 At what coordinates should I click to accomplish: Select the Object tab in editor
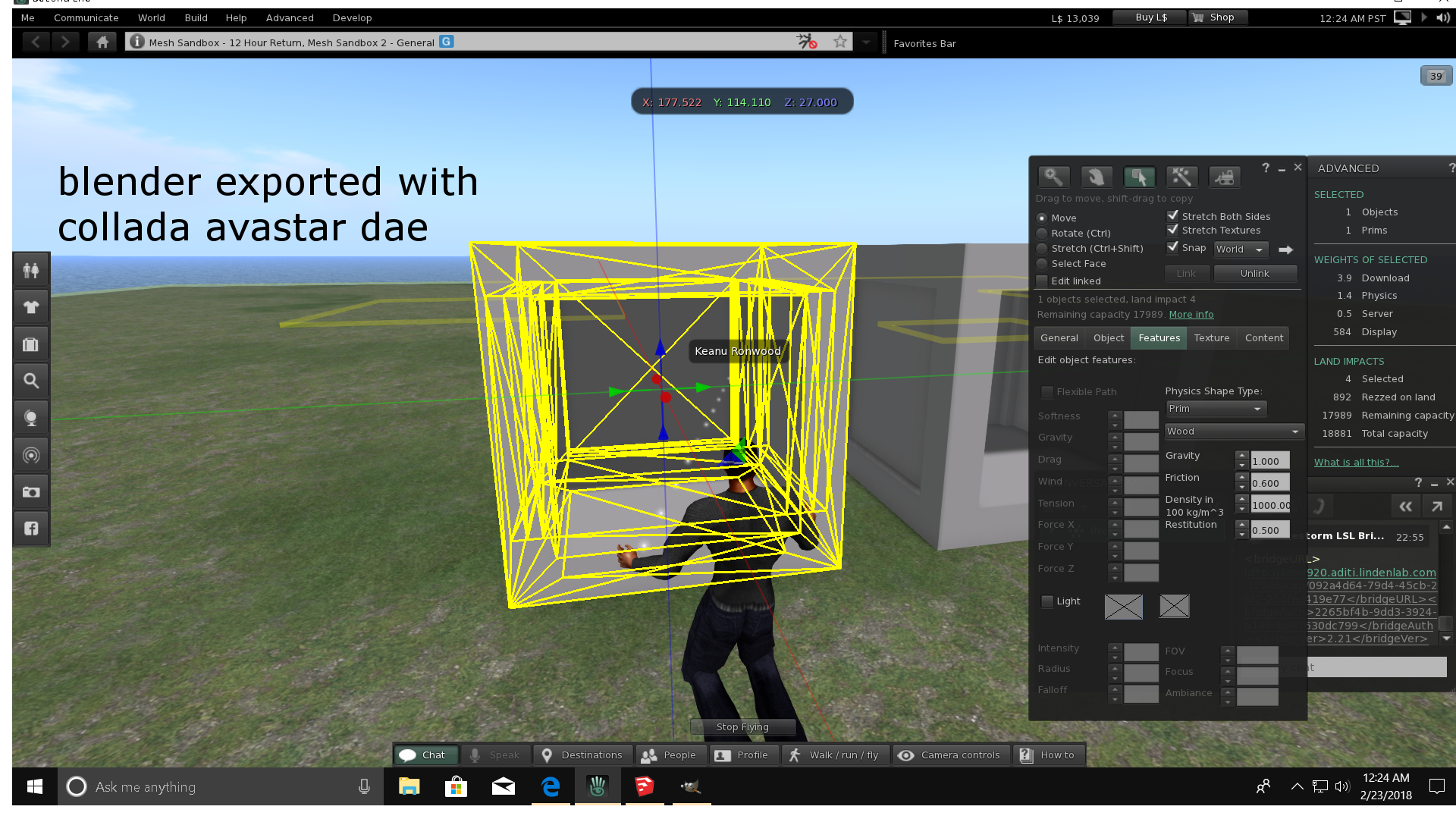[x=1109, y=338]
